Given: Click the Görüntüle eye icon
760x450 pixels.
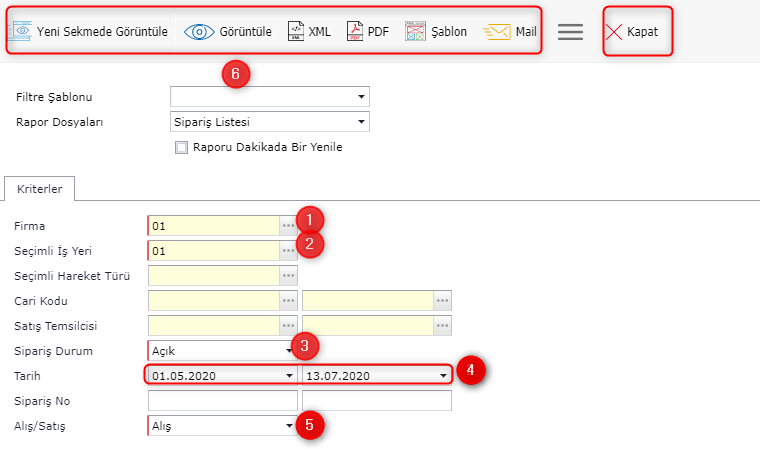Looking at the screenshot, I should click(x=200, y=31).
